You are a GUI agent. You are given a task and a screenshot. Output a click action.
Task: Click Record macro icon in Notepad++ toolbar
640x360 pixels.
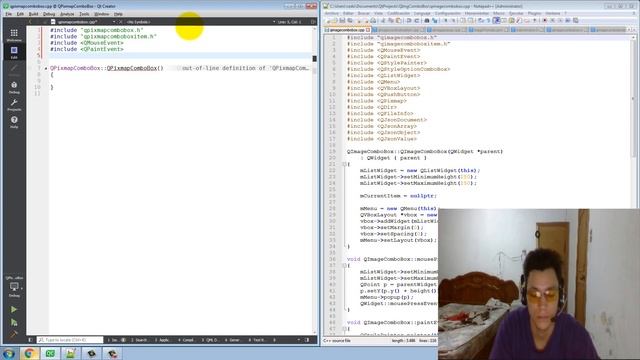point(544,20)
